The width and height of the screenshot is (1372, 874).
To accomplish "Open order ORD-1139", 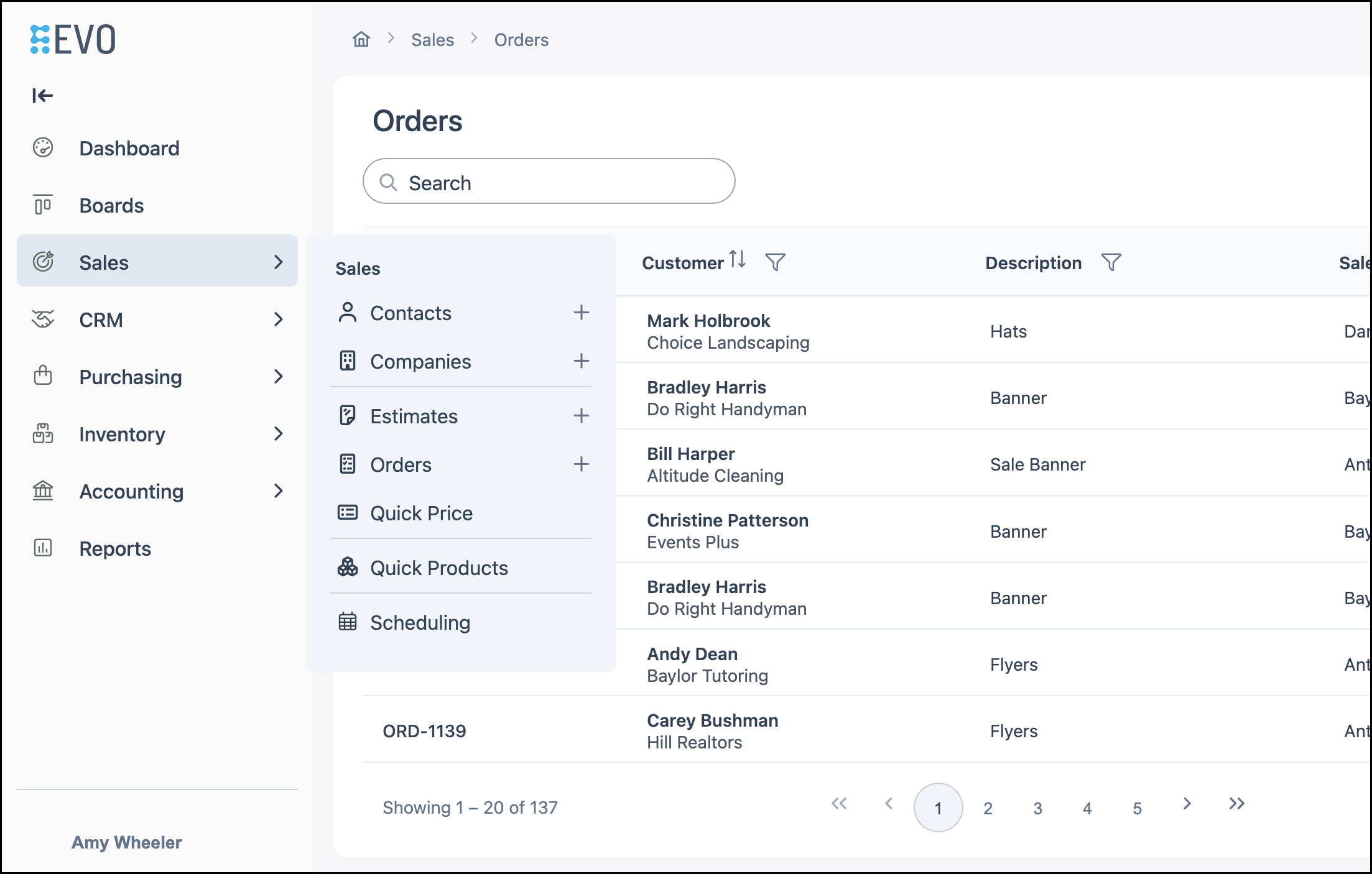I will [424, 731].
